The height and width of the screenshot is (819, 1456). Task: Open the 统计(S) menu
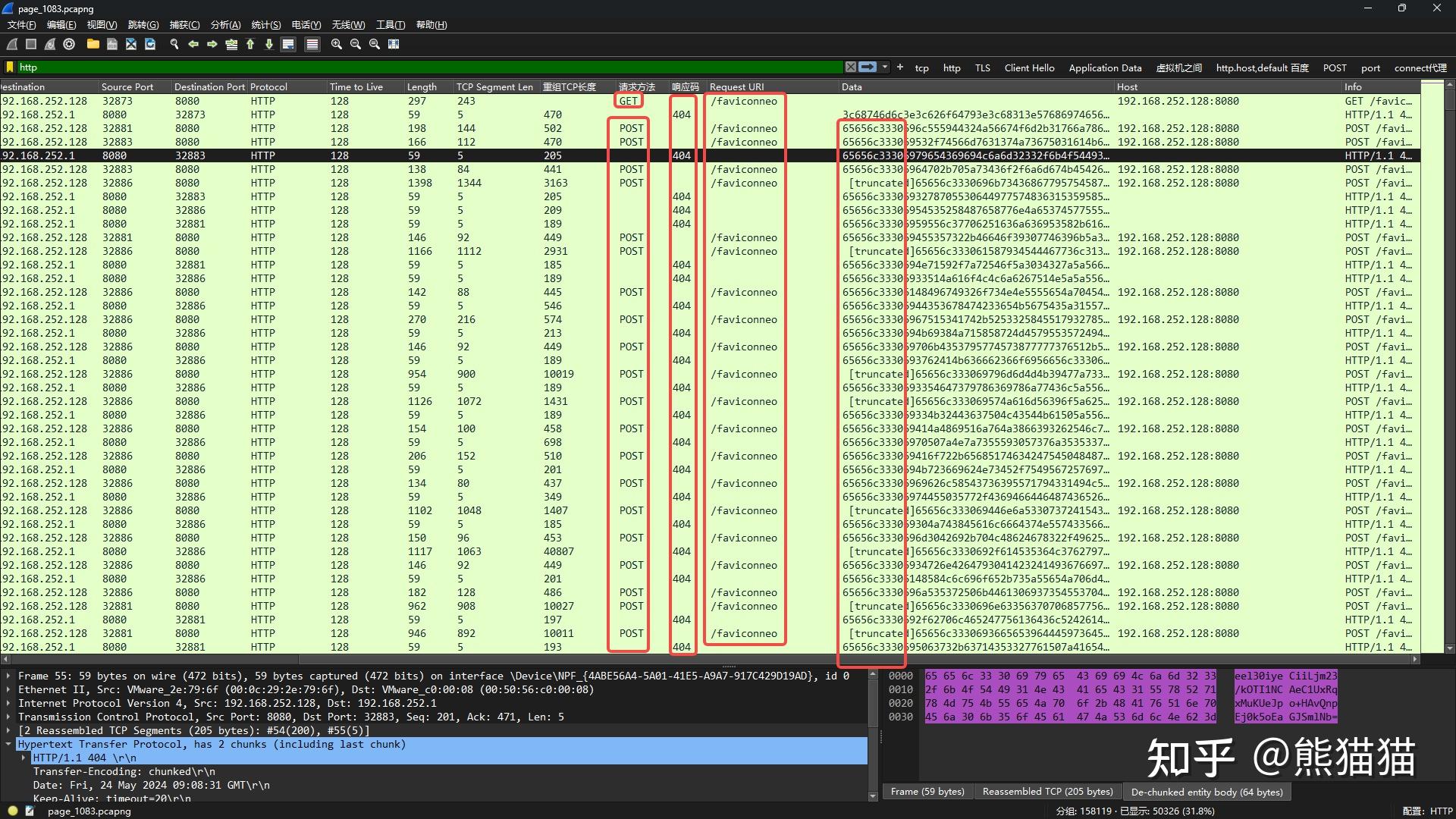(x=265, y=25)
